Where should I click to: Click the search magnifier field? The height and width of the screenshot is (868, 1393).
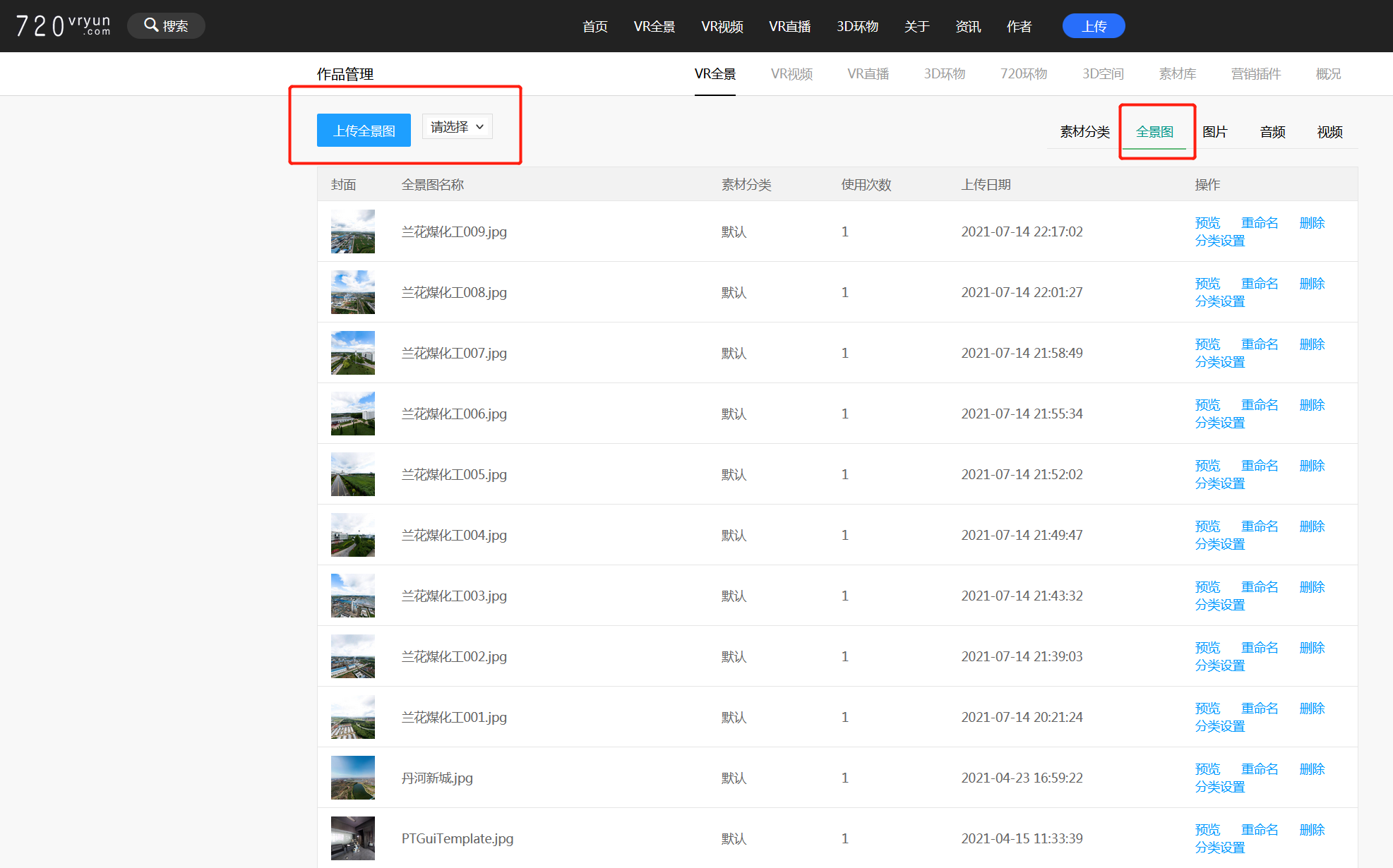(x=166, y=26)
